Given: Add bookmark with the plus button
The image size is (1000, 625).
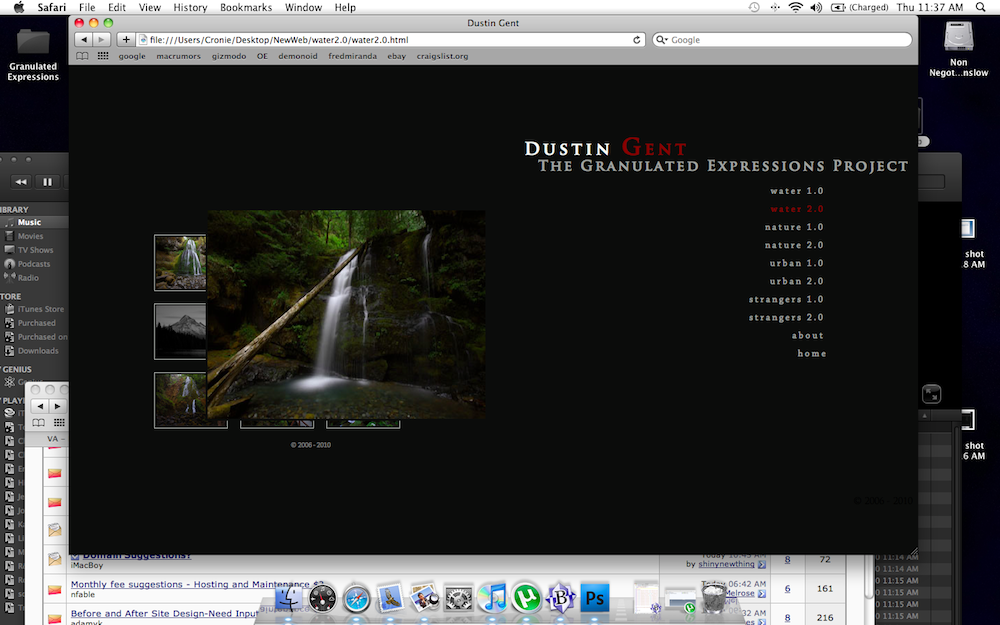Looking at the screenshot, I should tap(126, 40).
